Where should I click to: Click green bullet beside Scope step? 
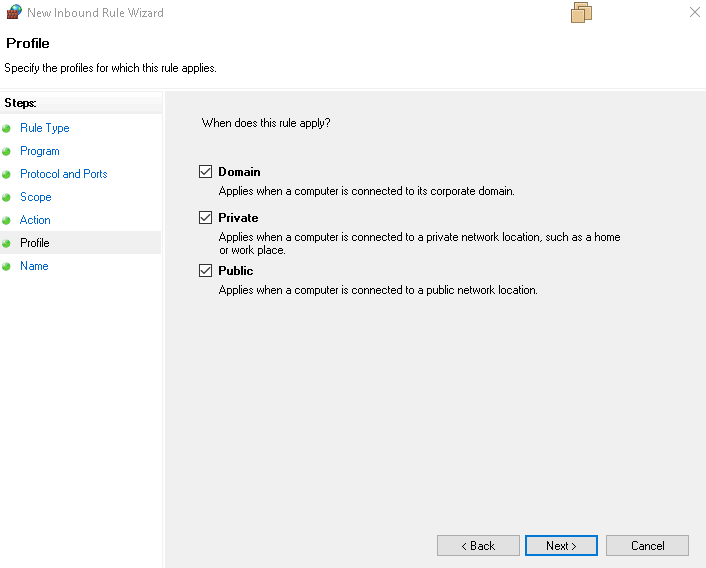pos(6,198)
